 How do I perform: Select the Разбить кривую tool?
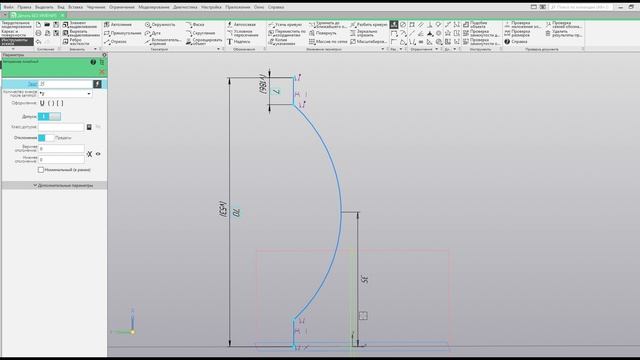click(x=368, y=25)
